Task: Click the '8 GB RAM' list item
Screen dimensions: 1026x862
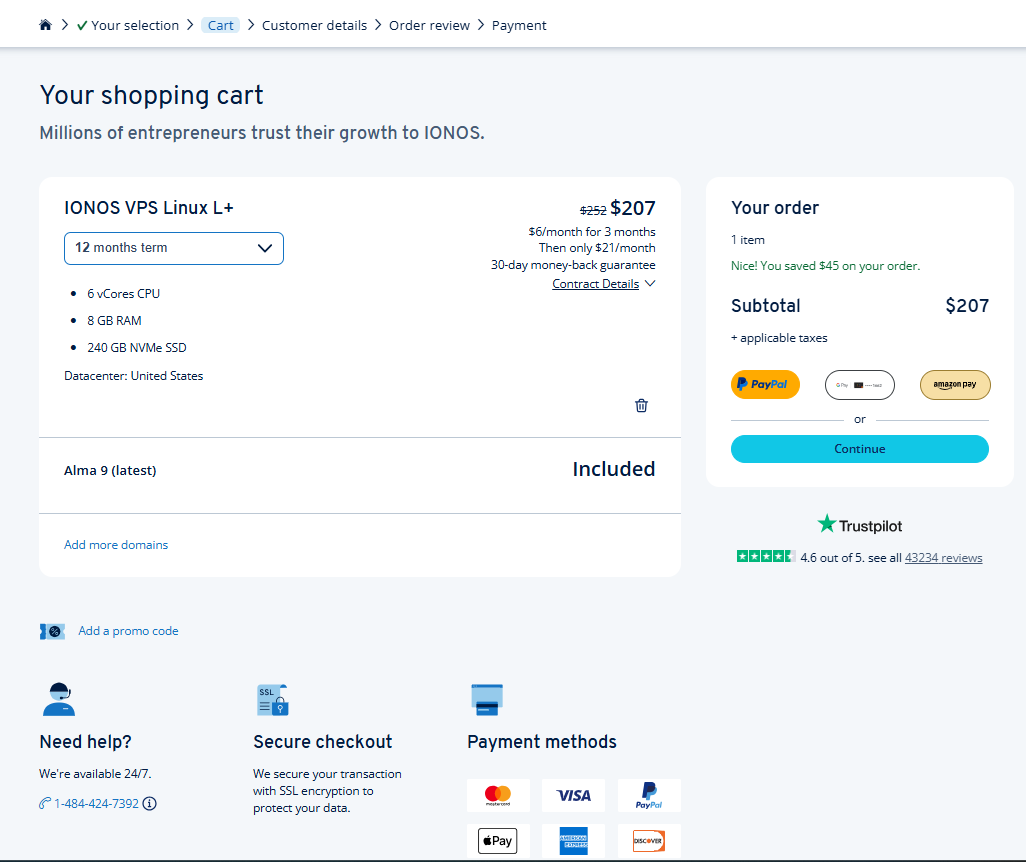Action: pos(115,321)
